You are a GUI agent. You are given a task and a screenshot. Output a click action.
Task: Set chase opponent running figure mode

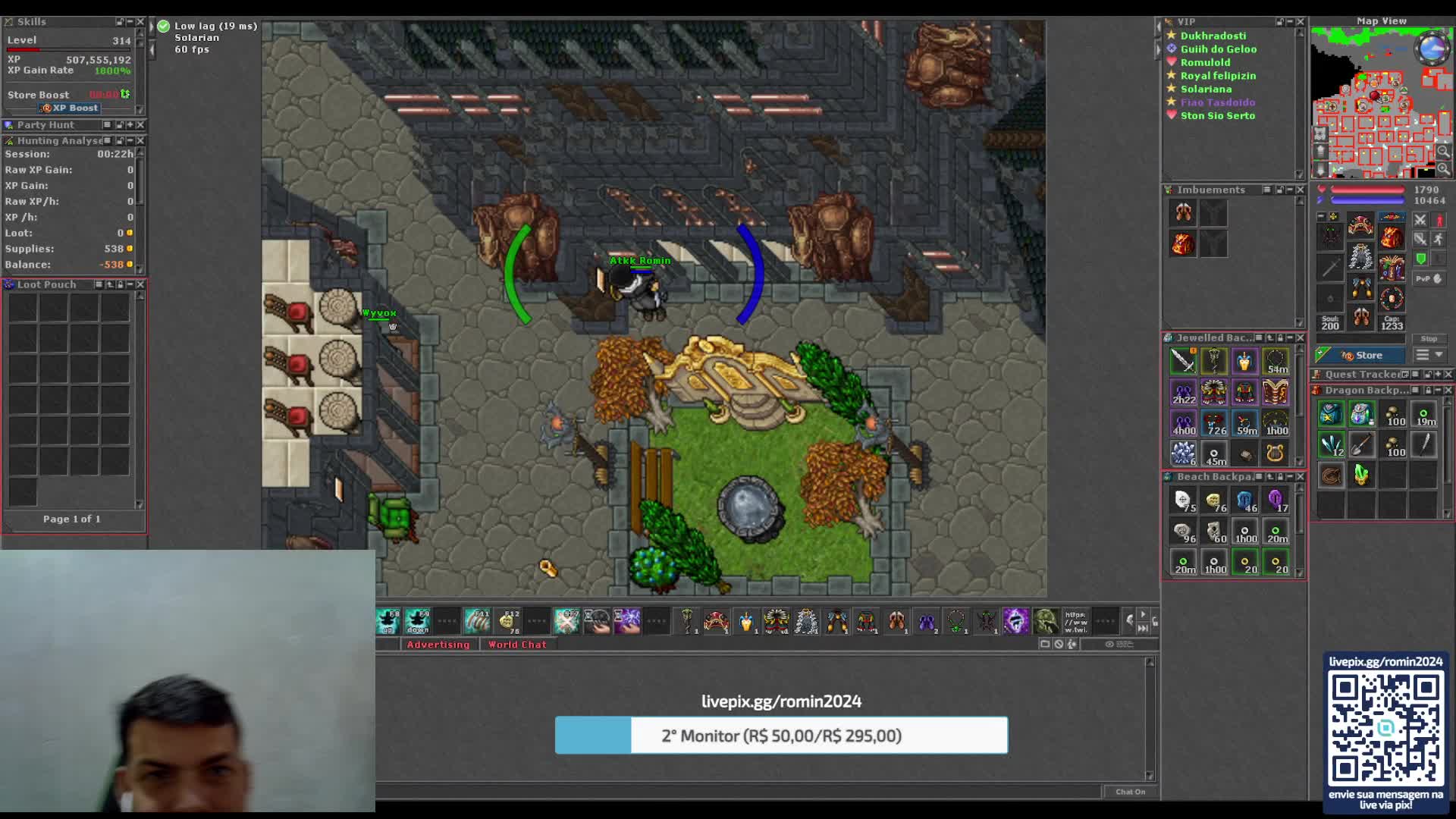1439,239
